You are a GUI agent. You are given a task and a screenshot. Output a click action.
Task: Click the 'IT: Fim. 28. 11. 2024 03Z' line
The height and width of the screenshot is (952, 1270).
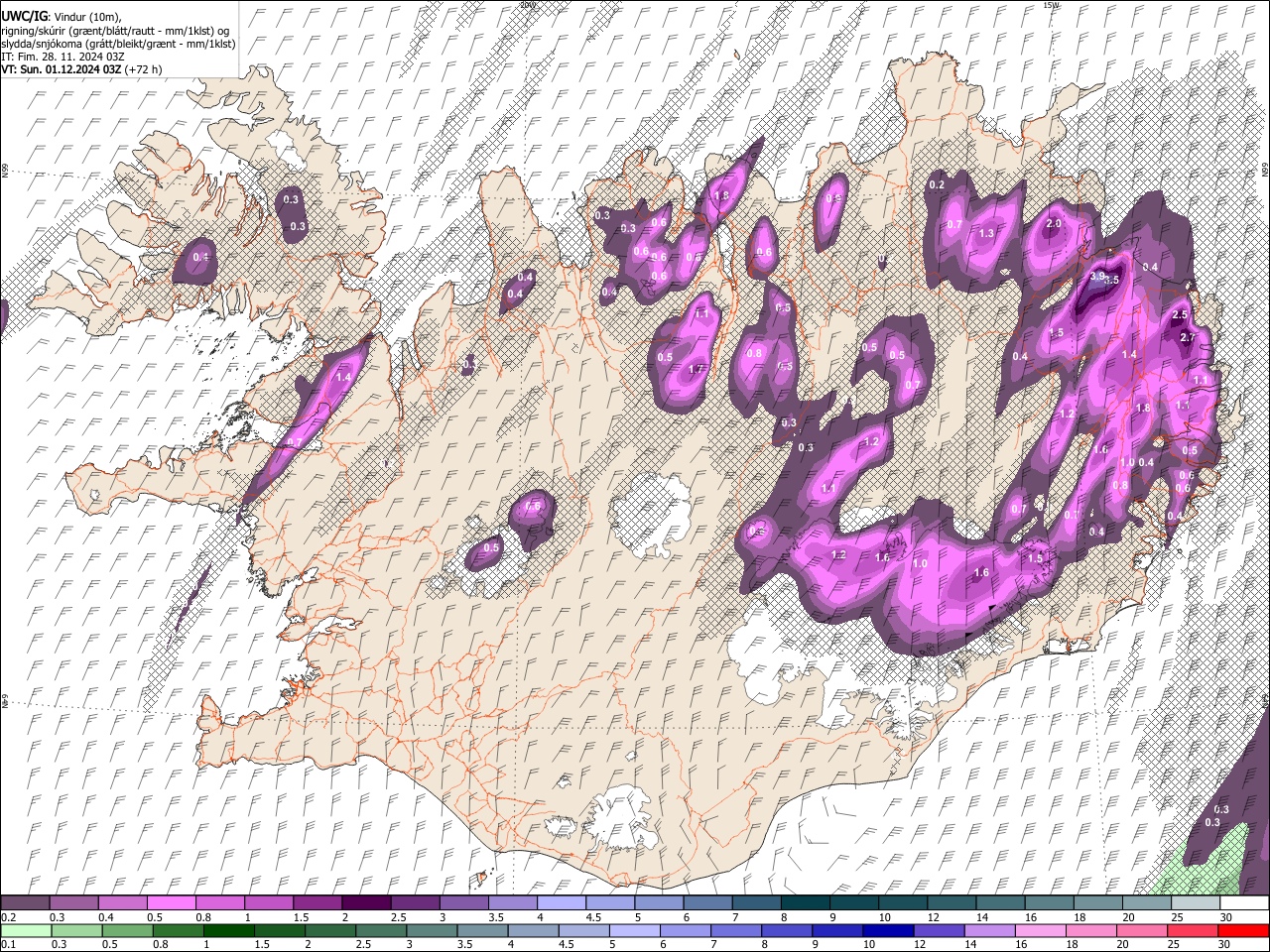pos(63,57)
